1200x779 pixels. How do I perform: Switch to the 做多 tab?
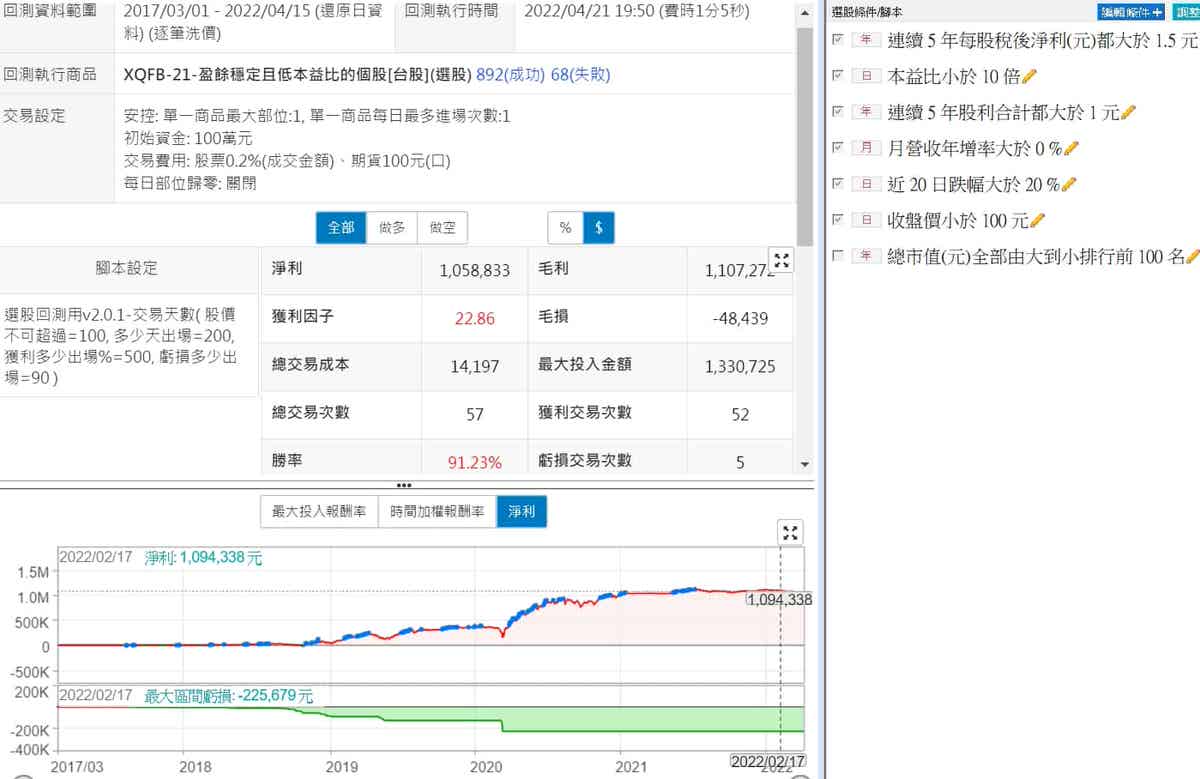coord(391,228)
